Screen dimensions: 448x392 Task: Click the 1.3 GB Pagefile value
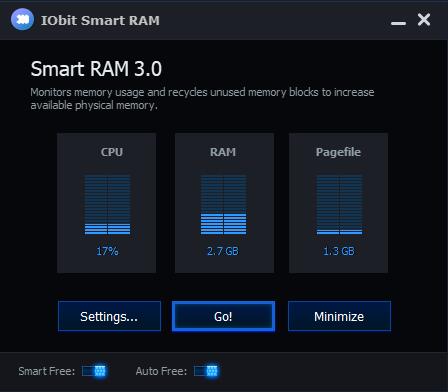pyautogui.click(x=339, y=251)
